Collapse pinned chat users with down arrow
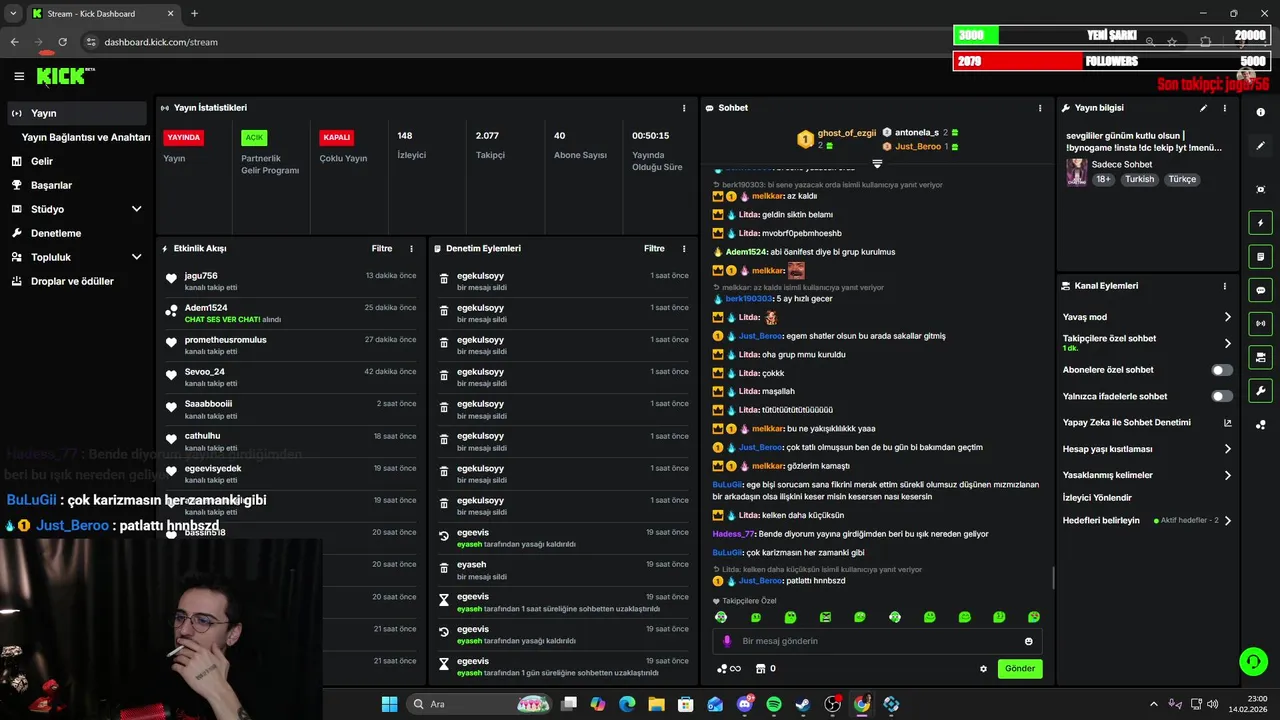This screenshot has height=720, width=1280. coord(877,163)
